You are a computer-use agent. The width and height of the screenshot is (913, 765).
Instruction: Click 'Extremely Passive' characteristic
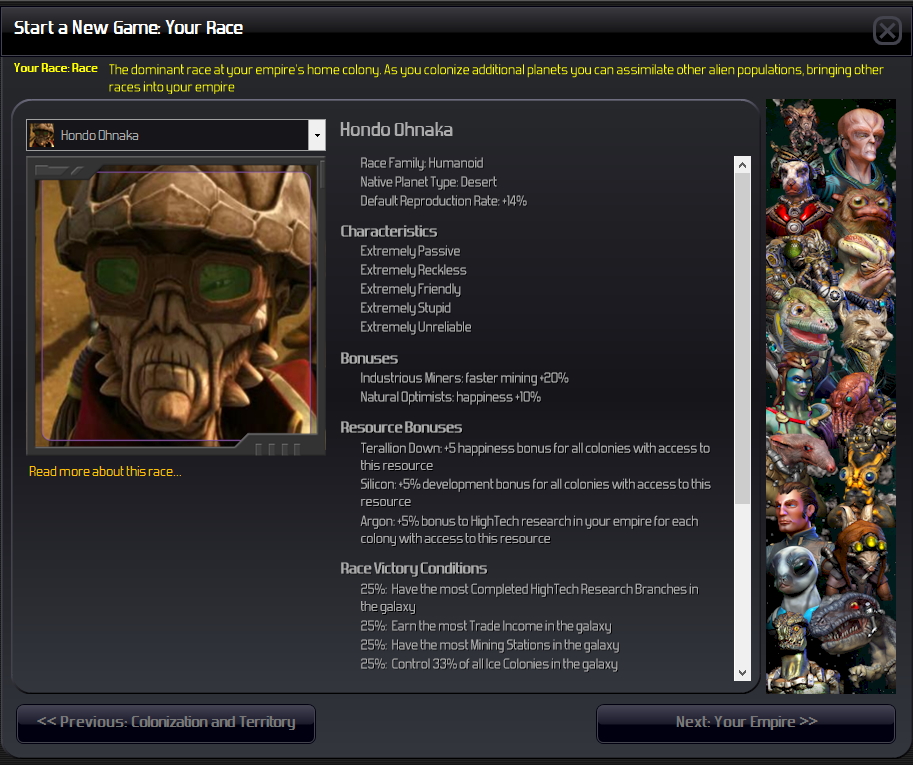click(x=410, y=251)
